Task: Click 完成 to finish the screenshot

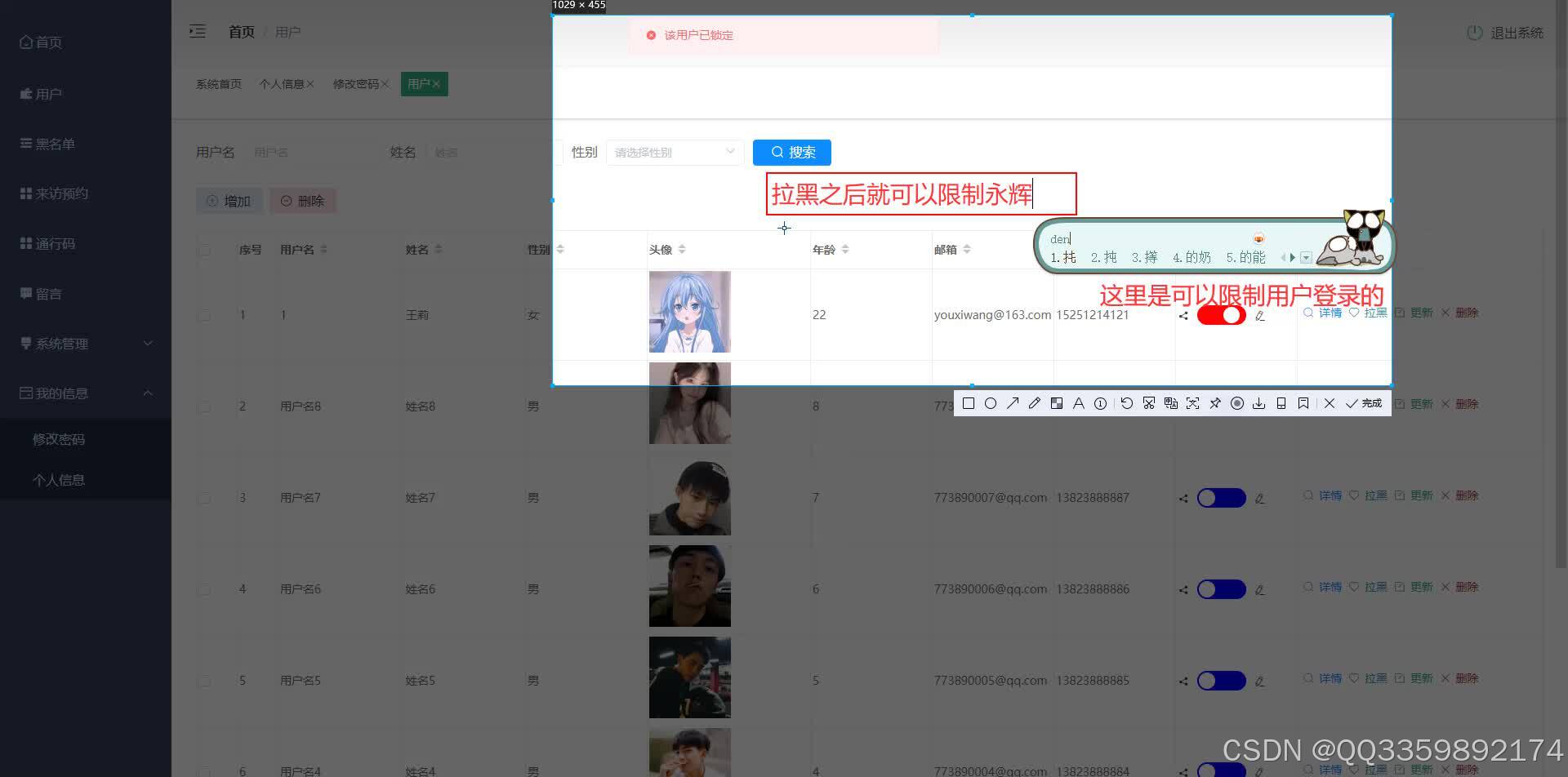Action: (x=1364, y=403)
